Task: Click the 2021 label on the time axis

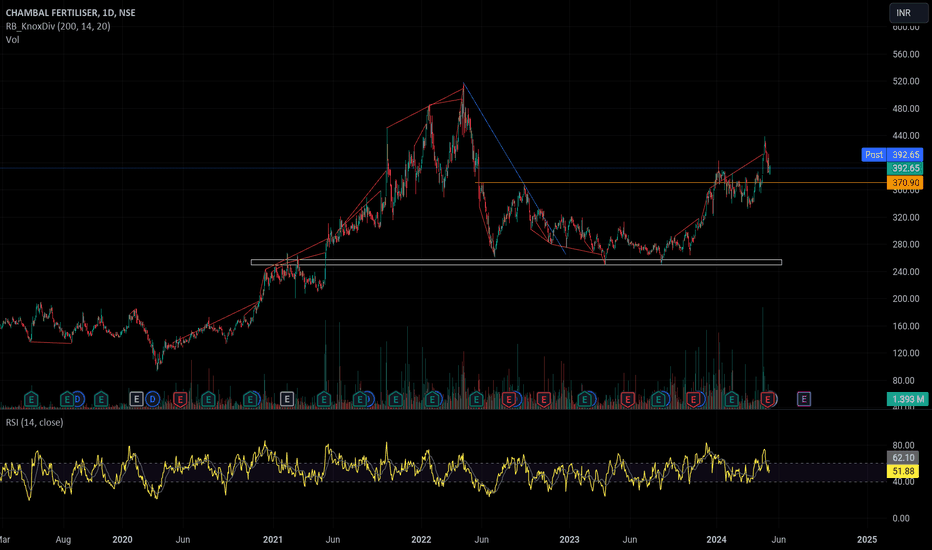Action: [x=273, y=539]
